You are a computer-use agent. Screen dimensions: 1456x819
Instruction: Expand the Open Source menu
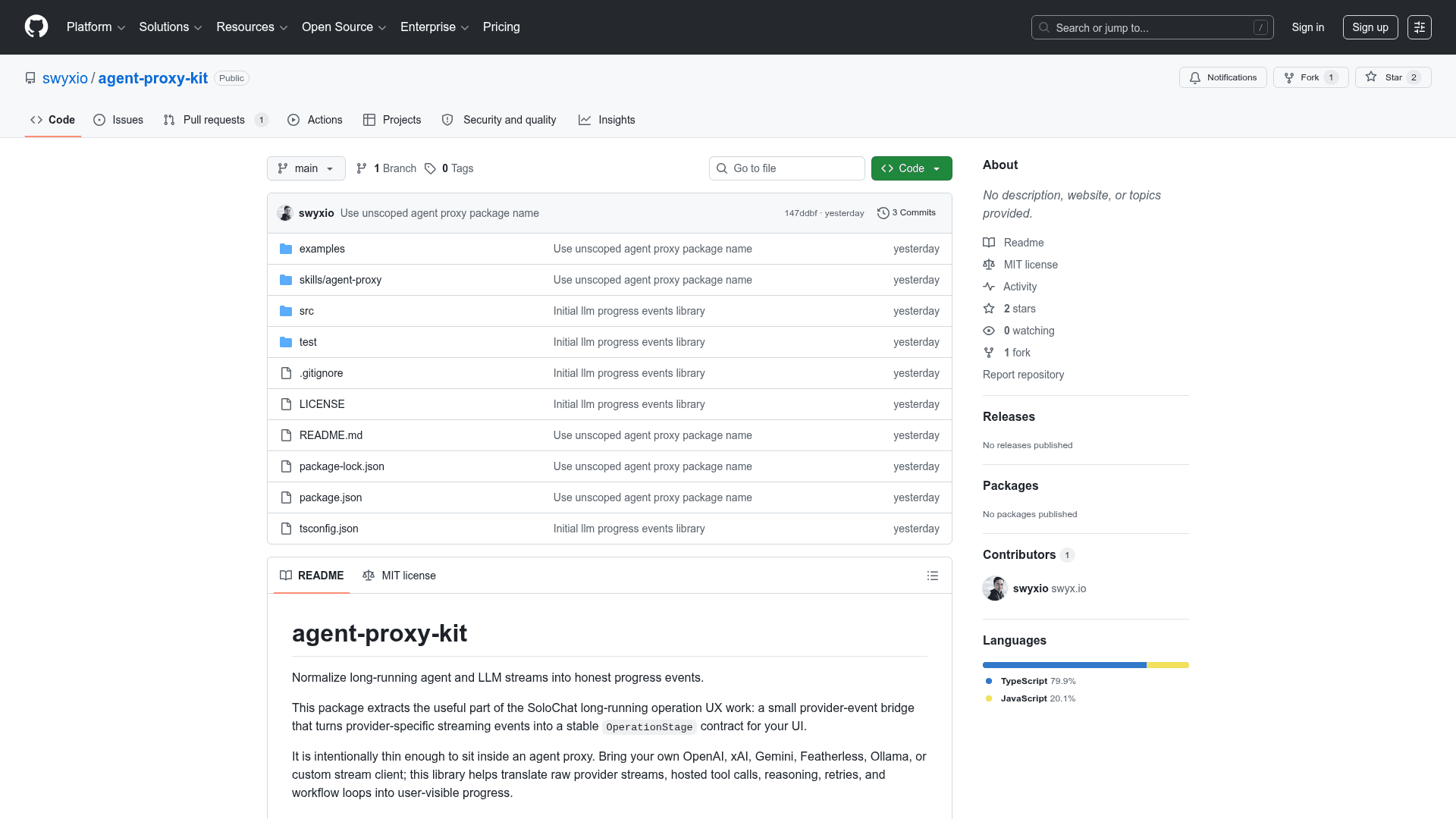tap(344, 27)
